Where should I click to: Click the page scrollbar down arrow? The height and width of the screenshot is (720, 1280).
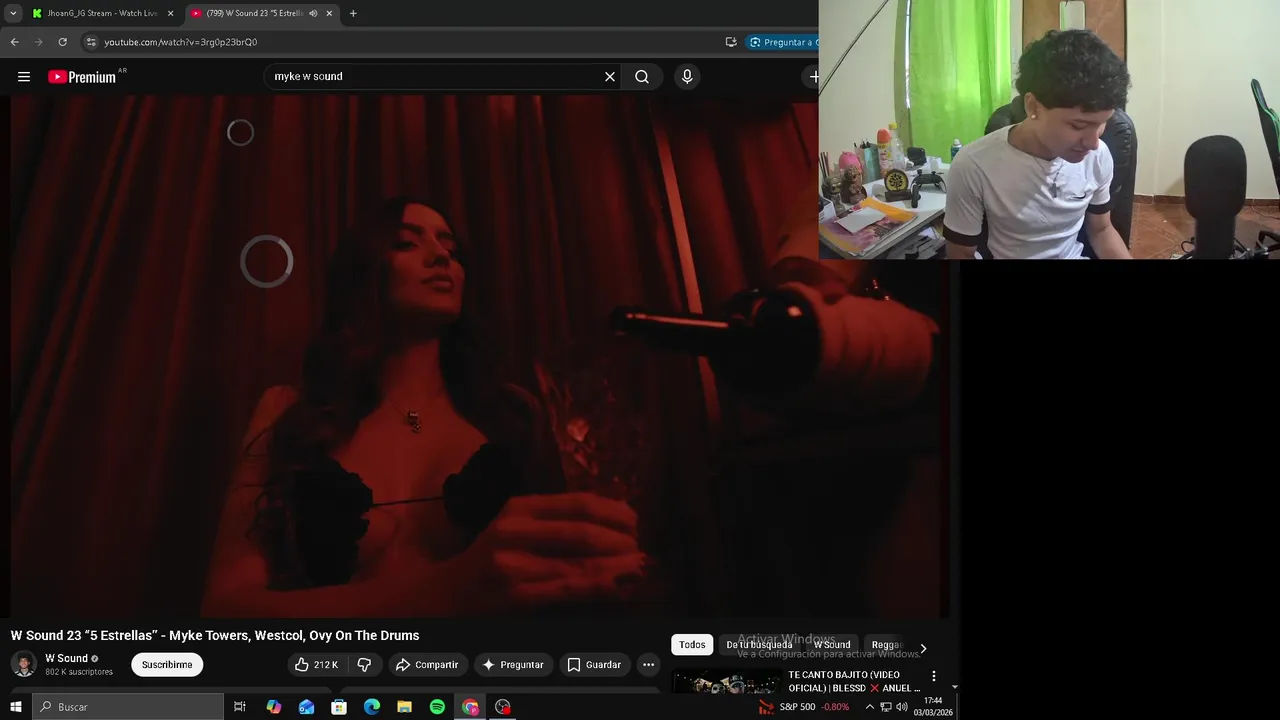pyautogui.click(x=954, y=687)
